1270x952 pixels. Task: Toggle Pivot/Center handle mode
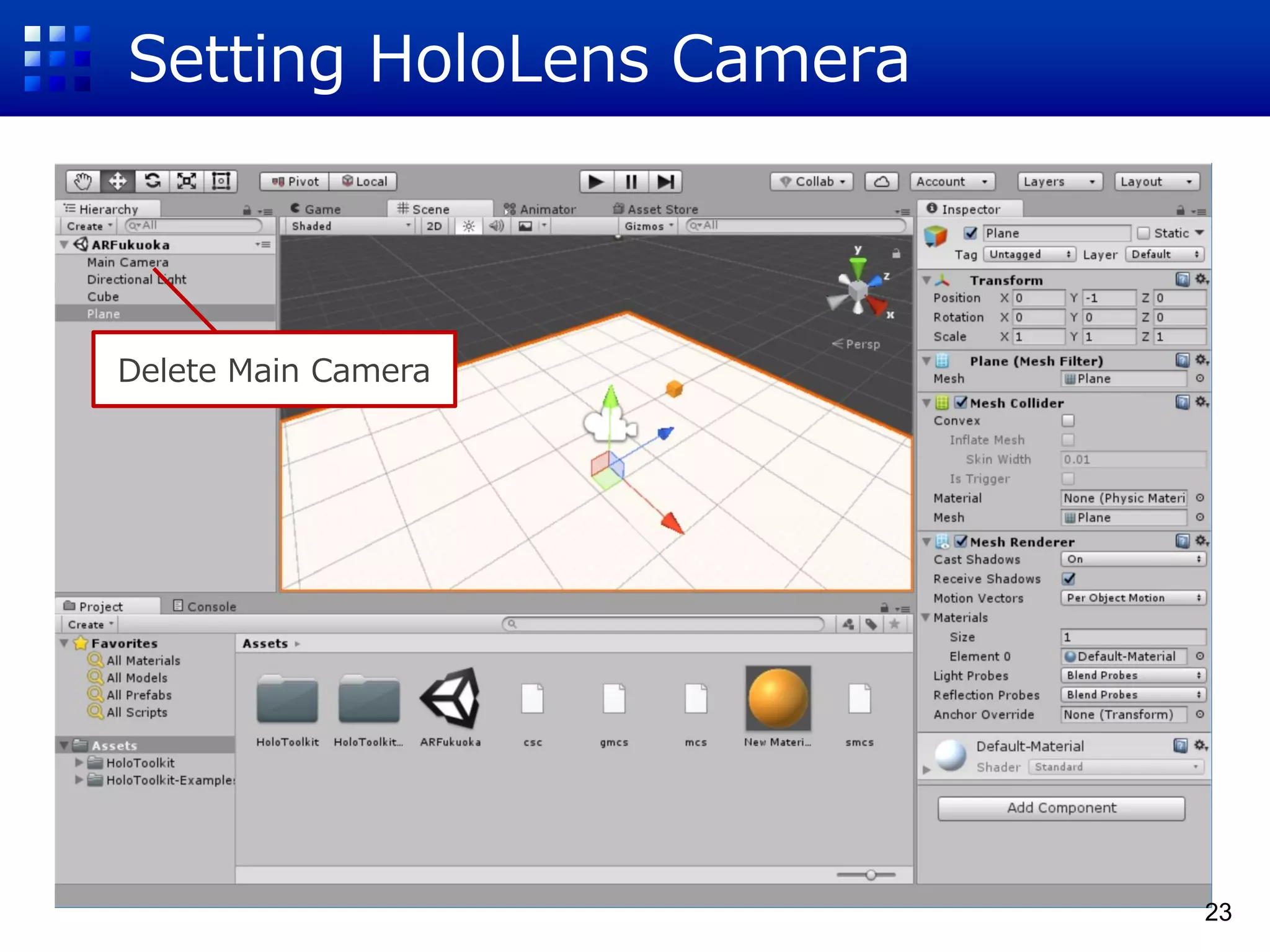pyautogui.click(x=295, y=182)
